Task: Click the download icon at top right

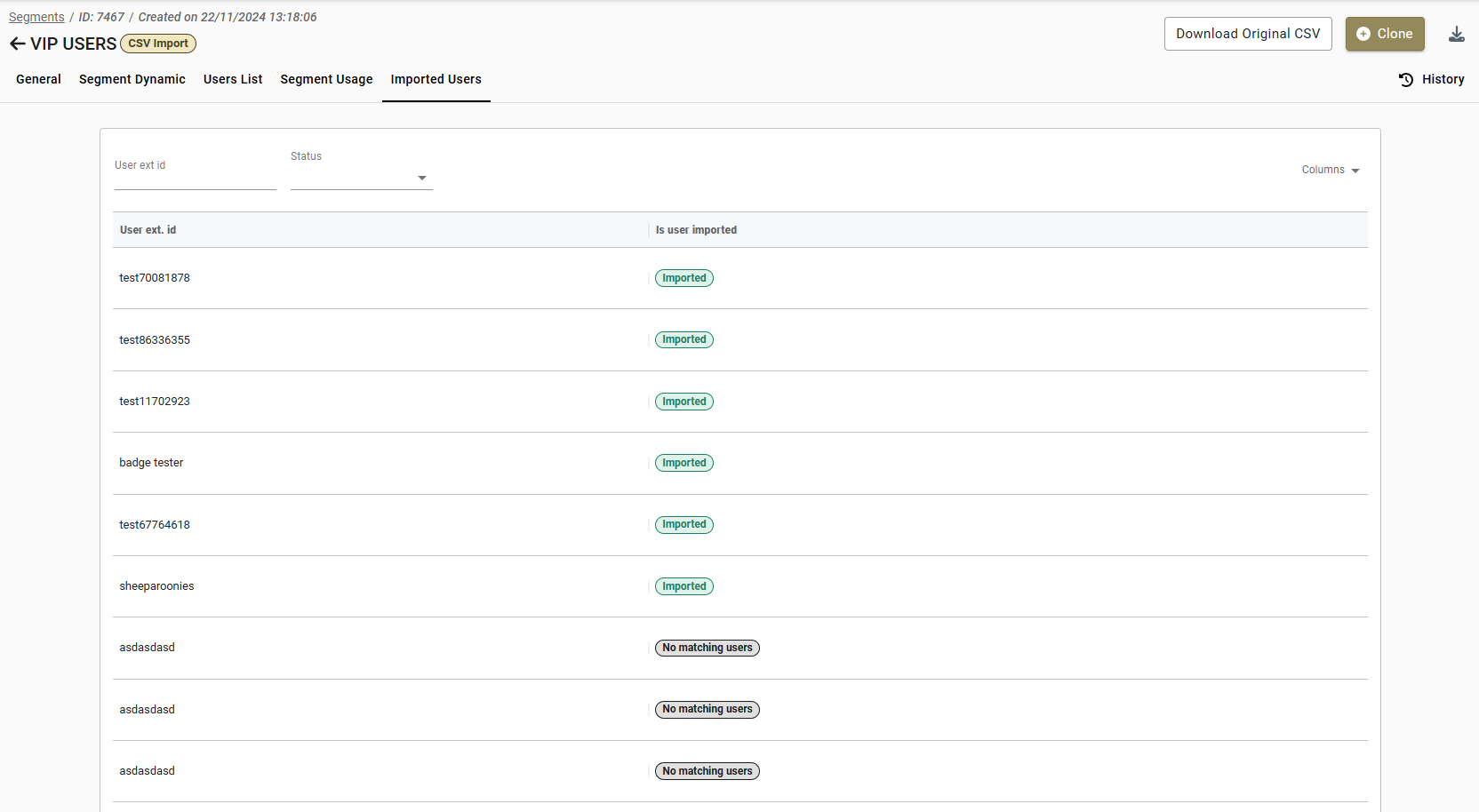Action: [x=1456, y=34]
